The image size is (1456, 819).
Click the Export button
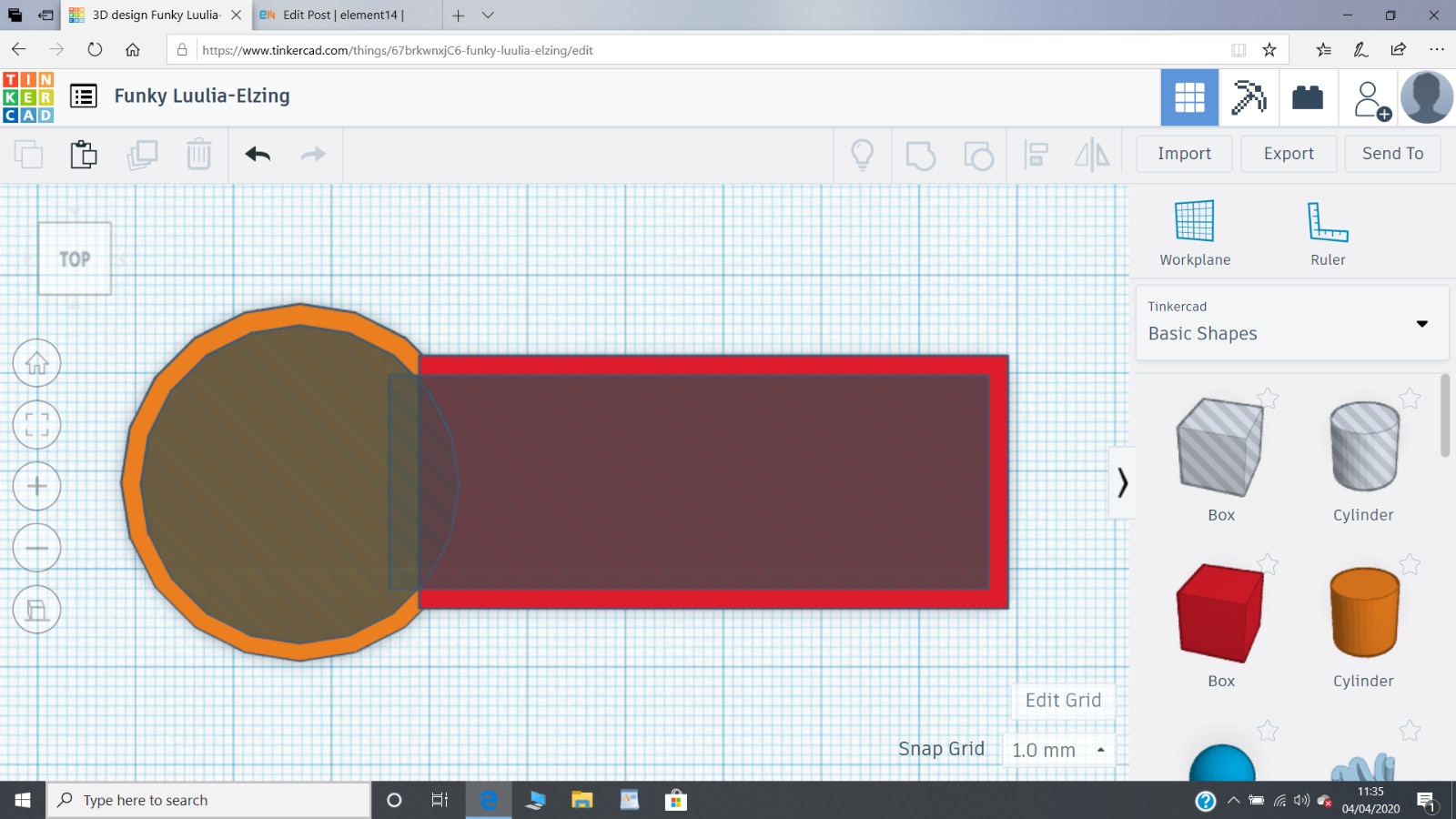click(x=1288, y=154)
